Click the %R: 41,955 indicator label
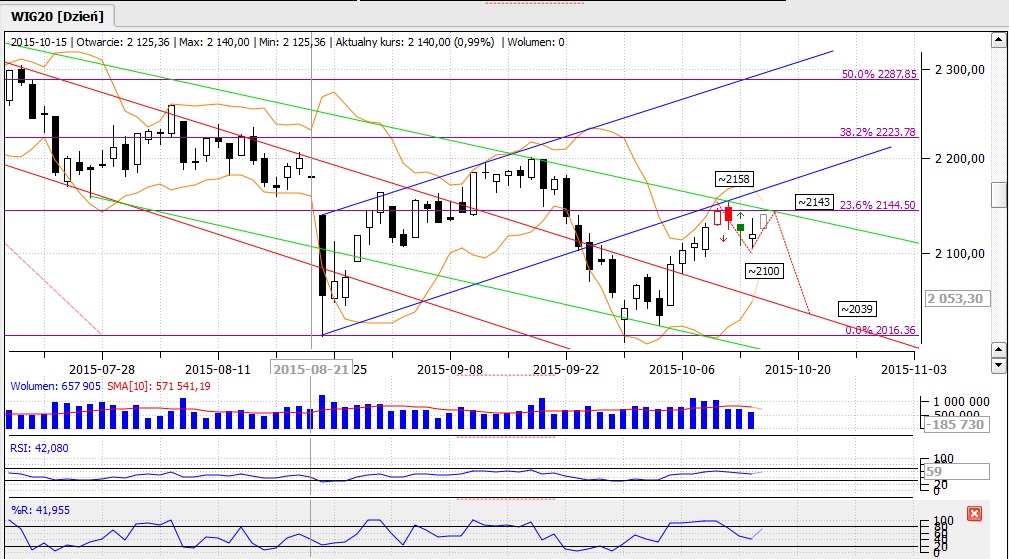 pyautogui.click(x=40, y=510)
